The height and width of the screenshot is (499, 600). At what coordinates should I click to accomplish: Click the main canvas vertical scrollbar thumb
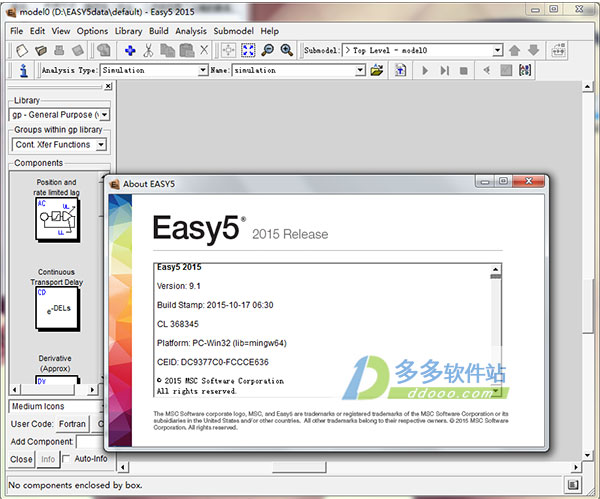[587, 306]
